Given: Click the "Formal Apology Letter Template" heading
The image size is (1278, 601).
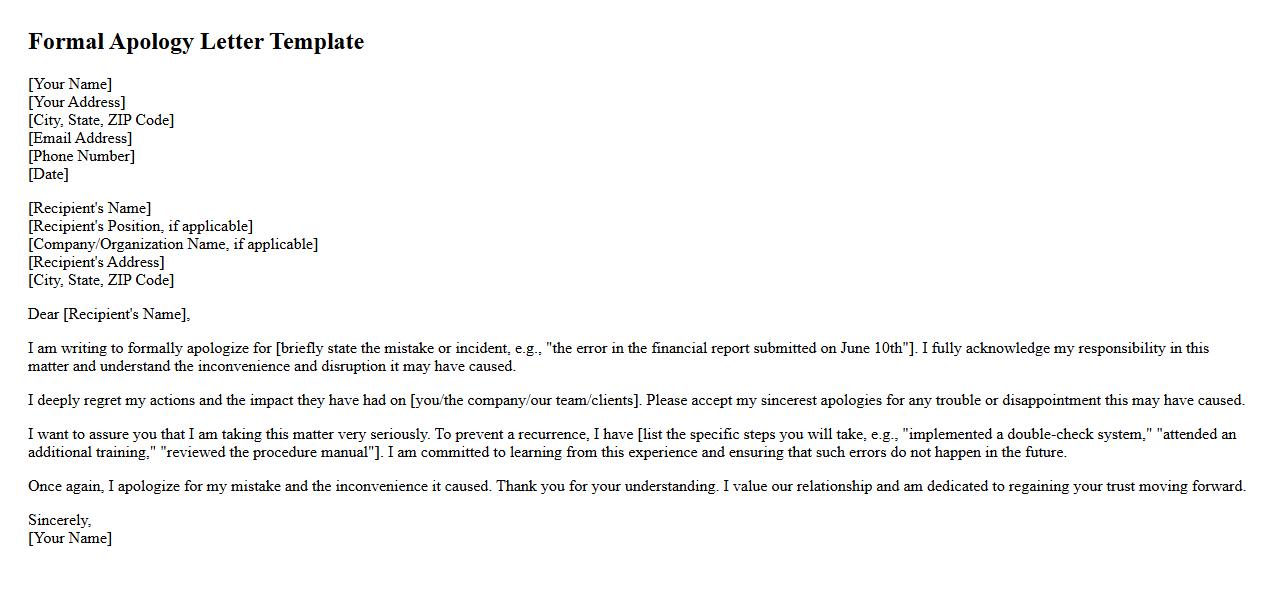Looking at the screenshot, I should pyautogui.click(x=196, y=42).
